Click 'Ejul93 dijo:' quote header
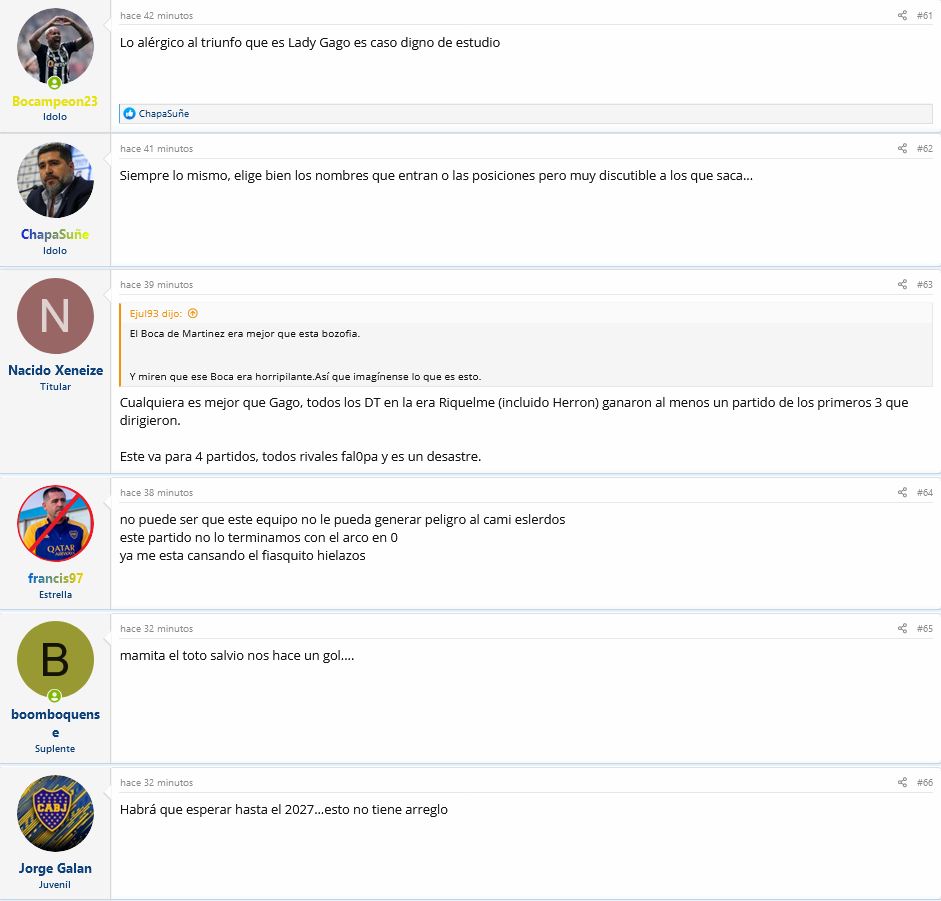This screenshot has height=901, width=941. (x=155, y=313)
